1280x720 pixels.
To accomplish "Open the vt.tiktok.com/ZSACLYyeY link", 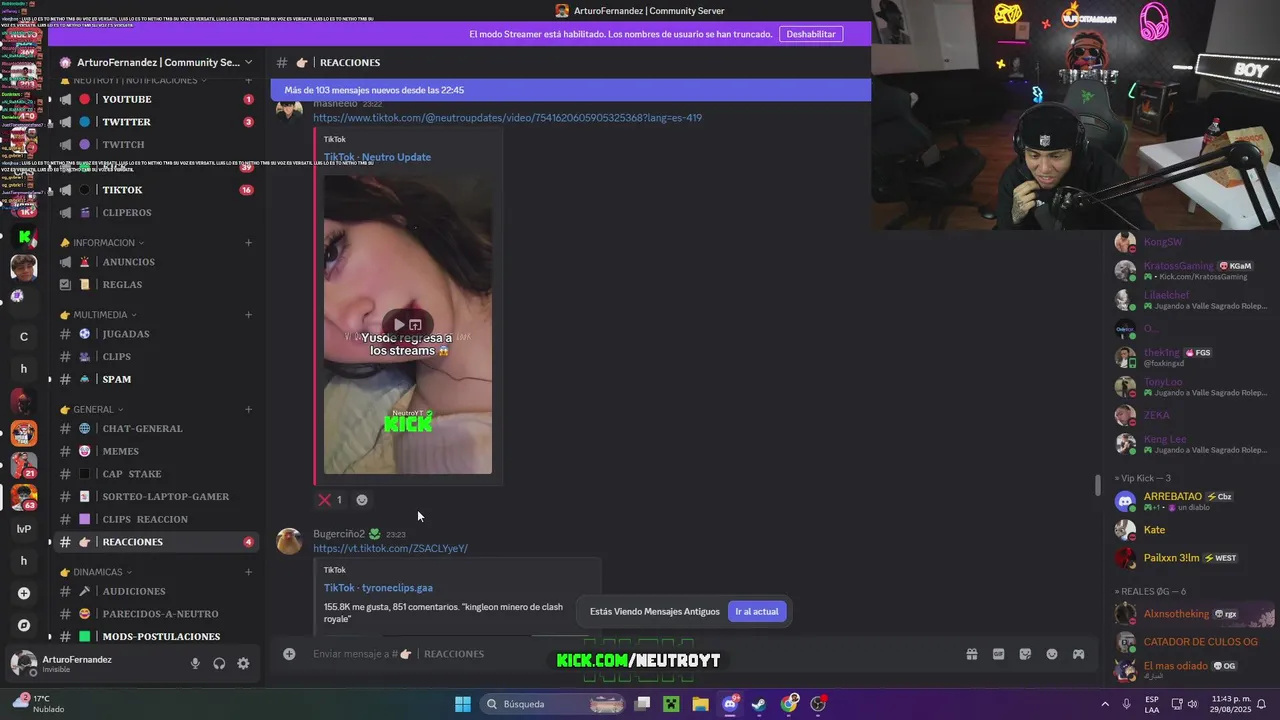I will 390,548.
